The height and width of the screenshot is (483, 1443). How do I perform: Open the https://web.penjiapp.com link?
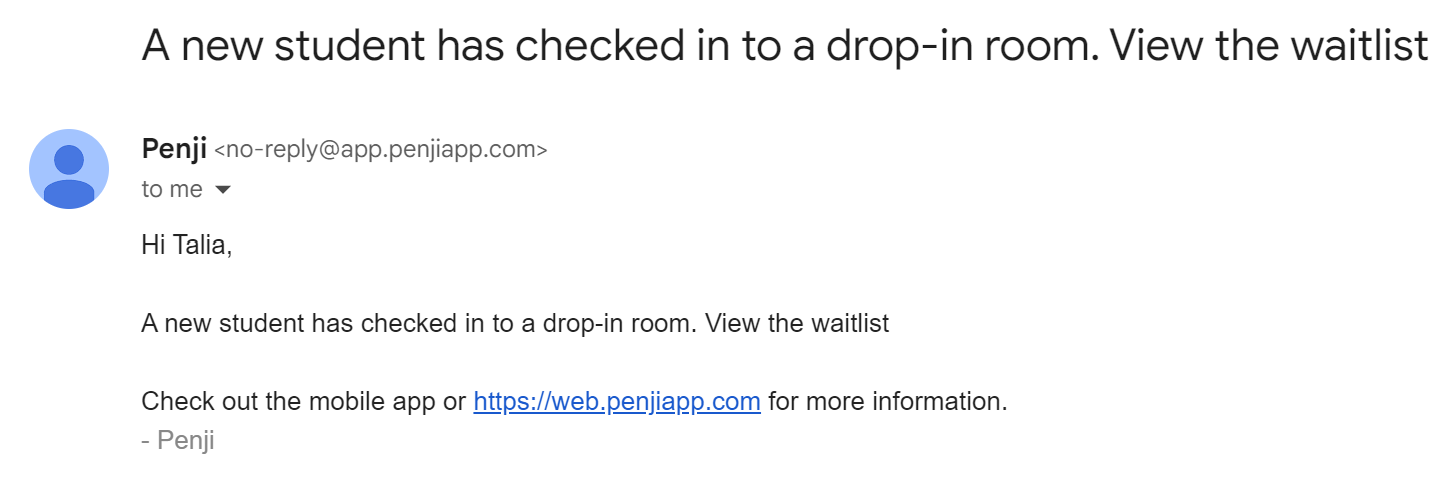click(x=617, y=402)
